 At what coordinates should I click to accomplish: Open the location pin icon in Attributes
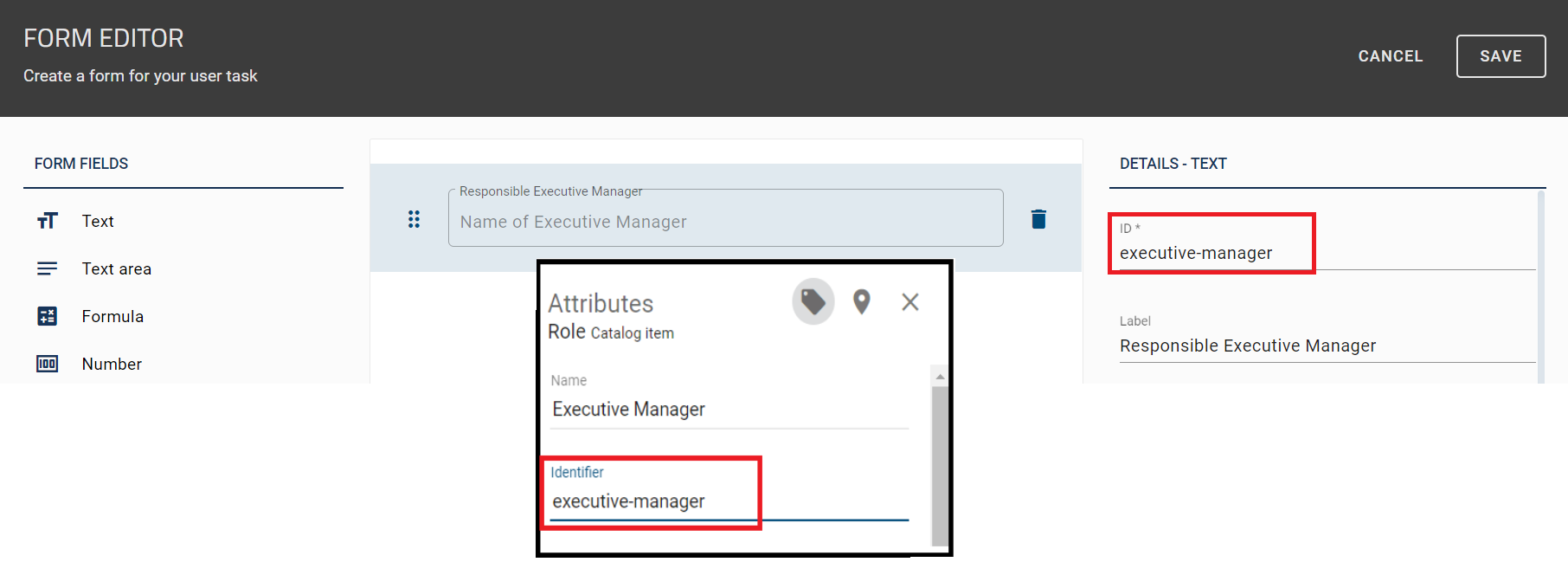(861, 301)
